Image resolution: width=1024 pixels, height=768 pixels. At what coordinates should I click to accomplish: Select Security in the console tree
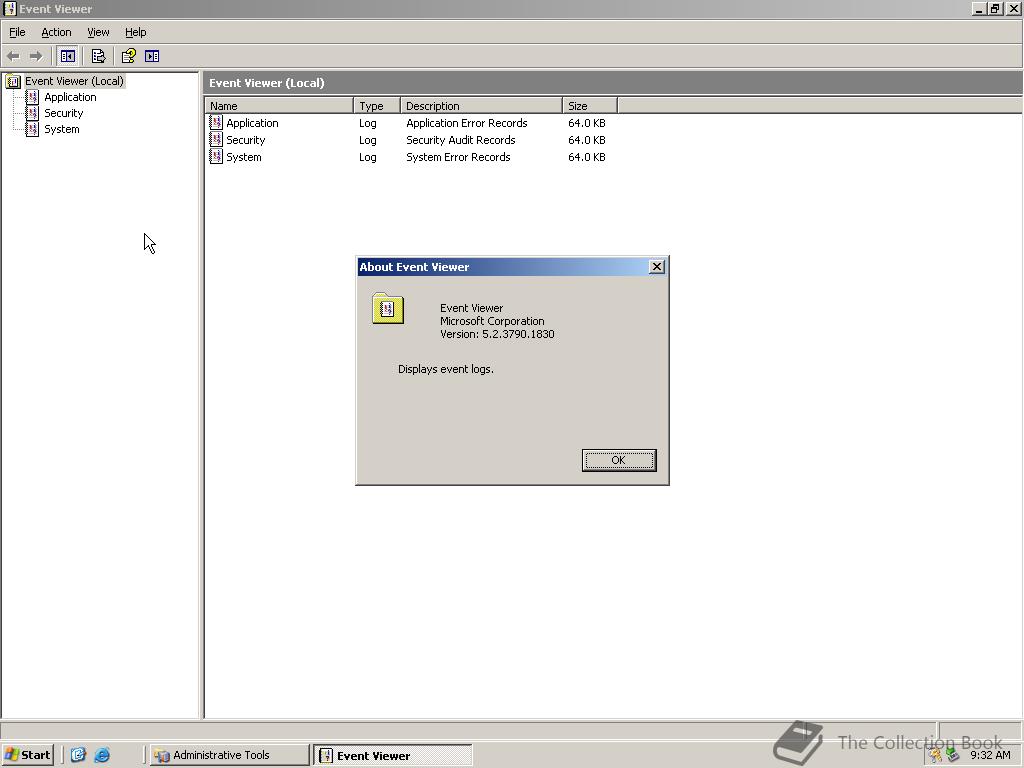(x=63, y=113)
